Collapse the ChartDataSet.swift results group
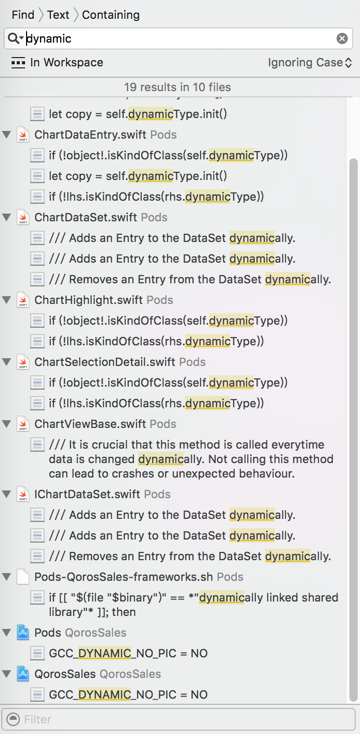The width and height of the screenshot is (360, 734). pyautogui.click(x=7, y=217)
